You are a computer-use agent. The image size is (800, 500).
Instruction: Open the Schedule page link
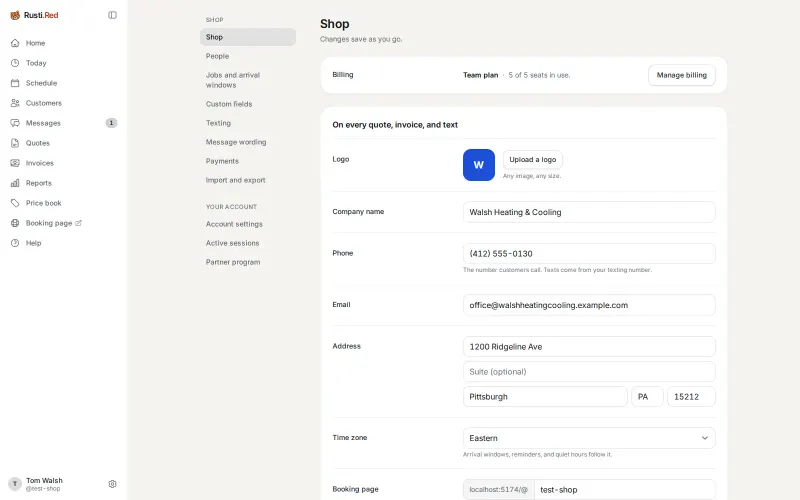point(63,83)
